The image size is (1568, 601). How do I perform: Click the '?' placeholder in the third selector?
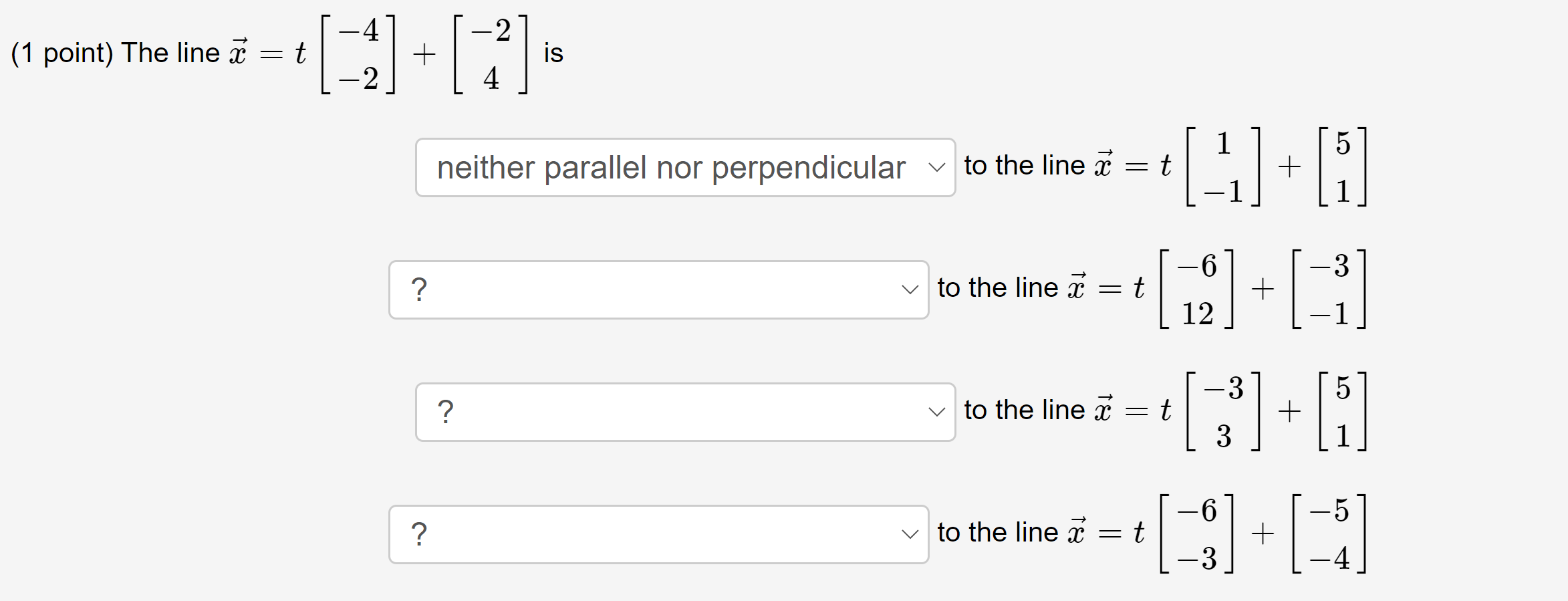point(445,412)
